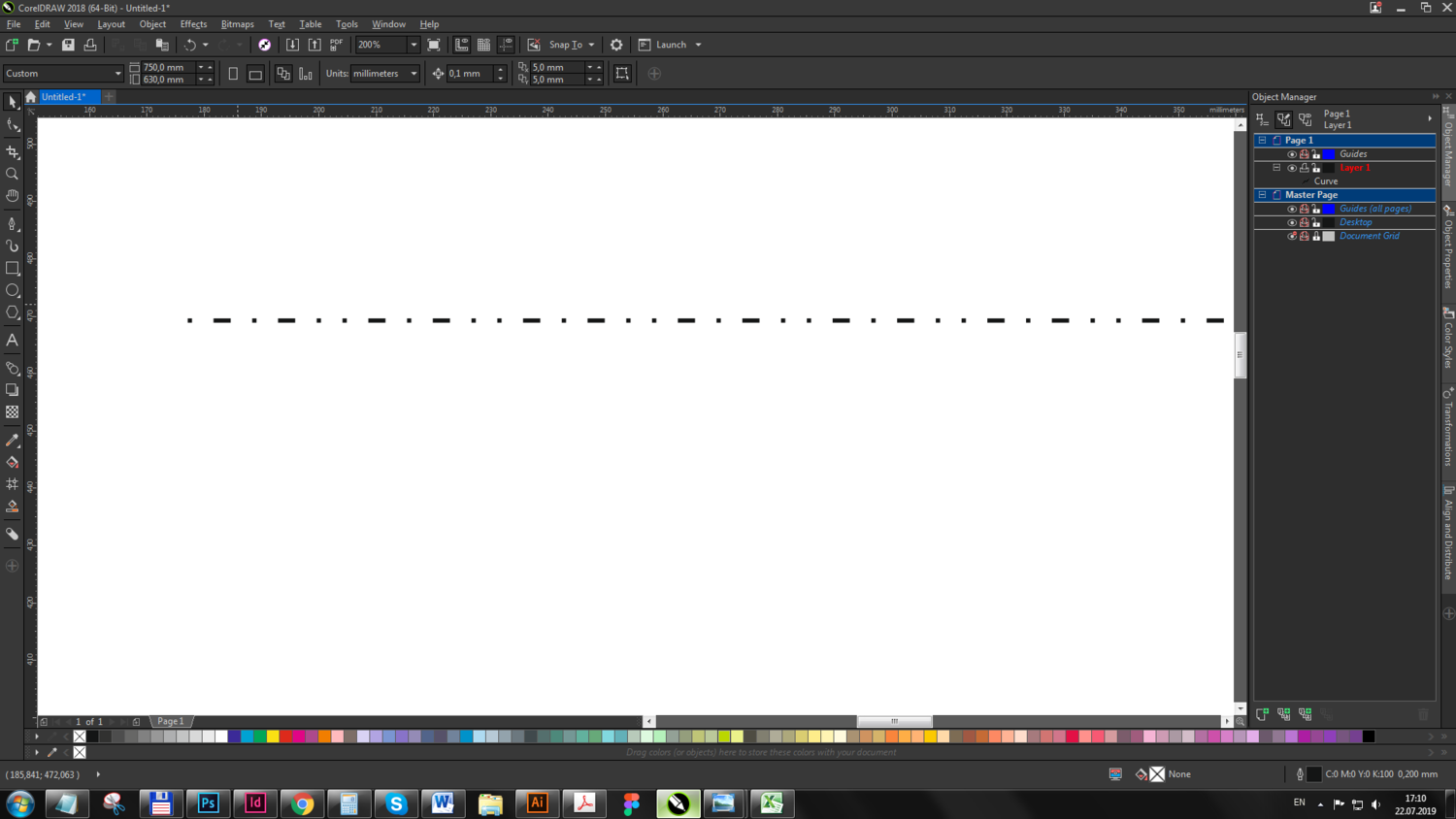1456x819 pixels.
Task: Set page orientation to Landscape
Action: [x=255, y=74]
